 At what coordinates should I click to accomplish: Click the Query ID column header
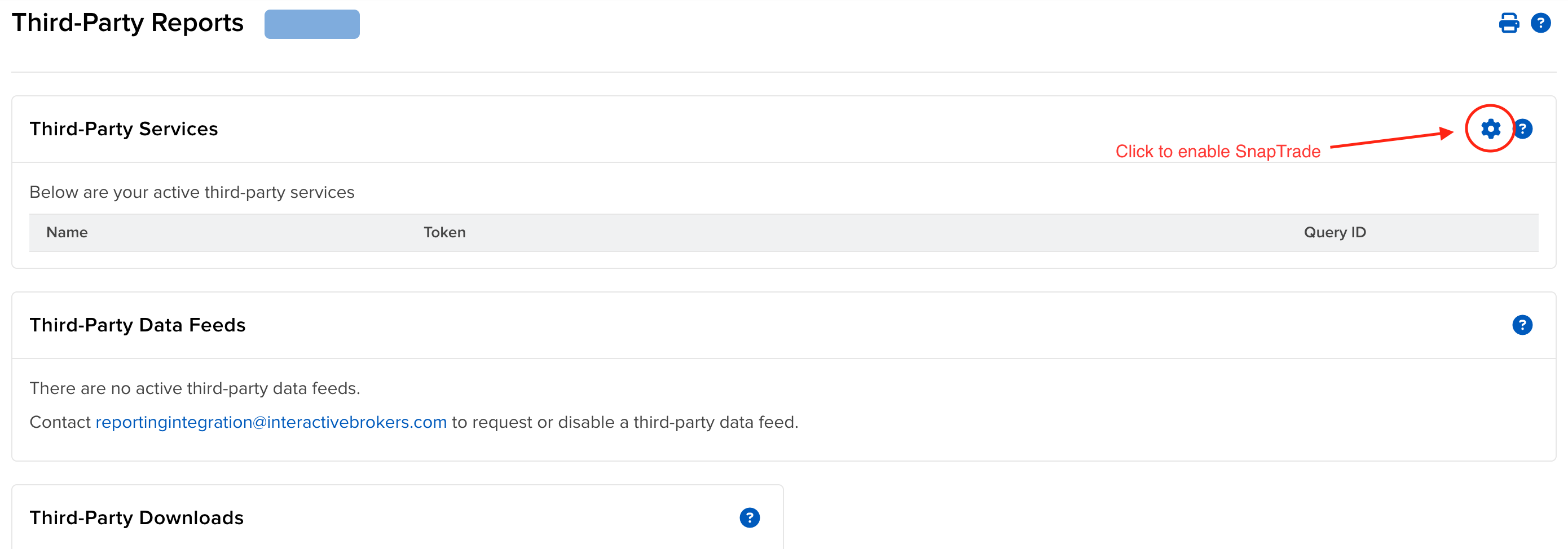point(1334,232)
